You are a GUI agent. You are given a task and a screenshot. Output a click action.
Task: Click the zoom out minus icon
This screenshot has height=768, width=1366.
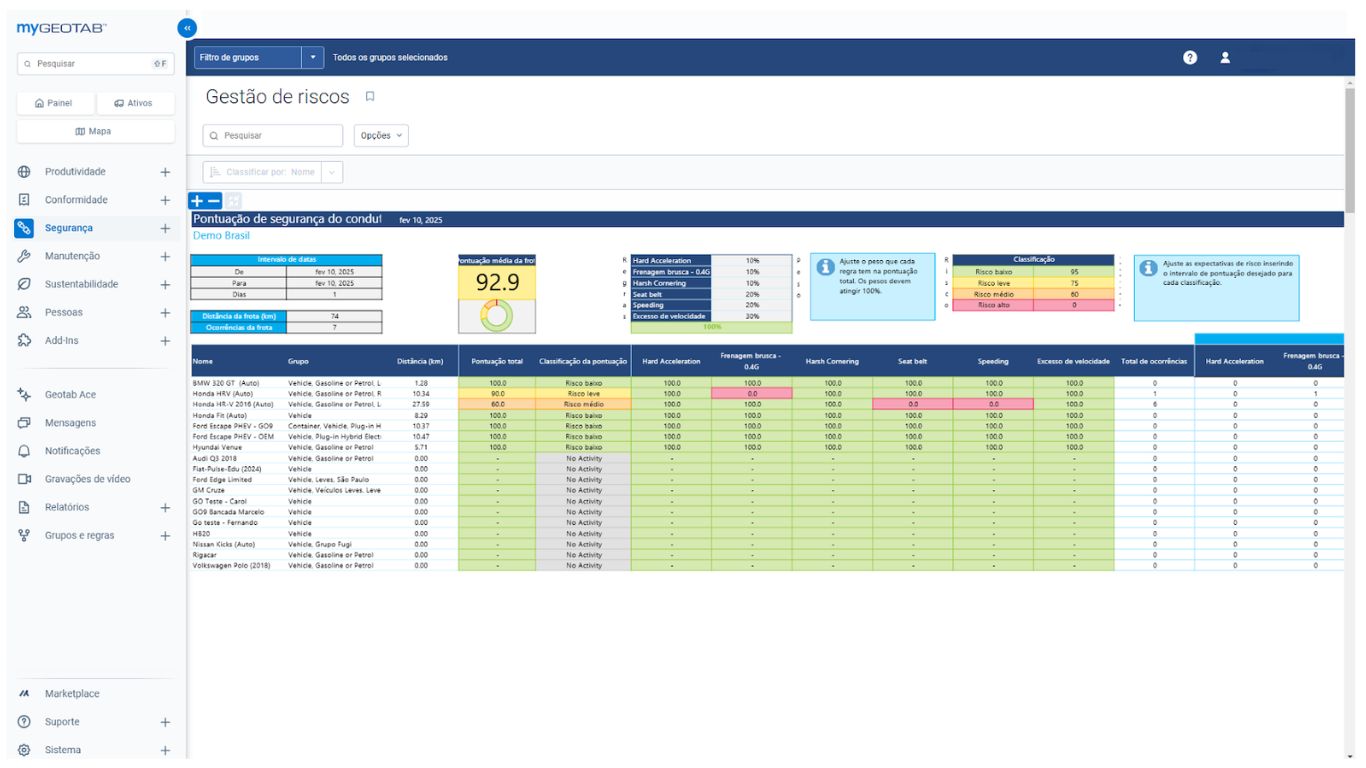click(x=214, y=201)
